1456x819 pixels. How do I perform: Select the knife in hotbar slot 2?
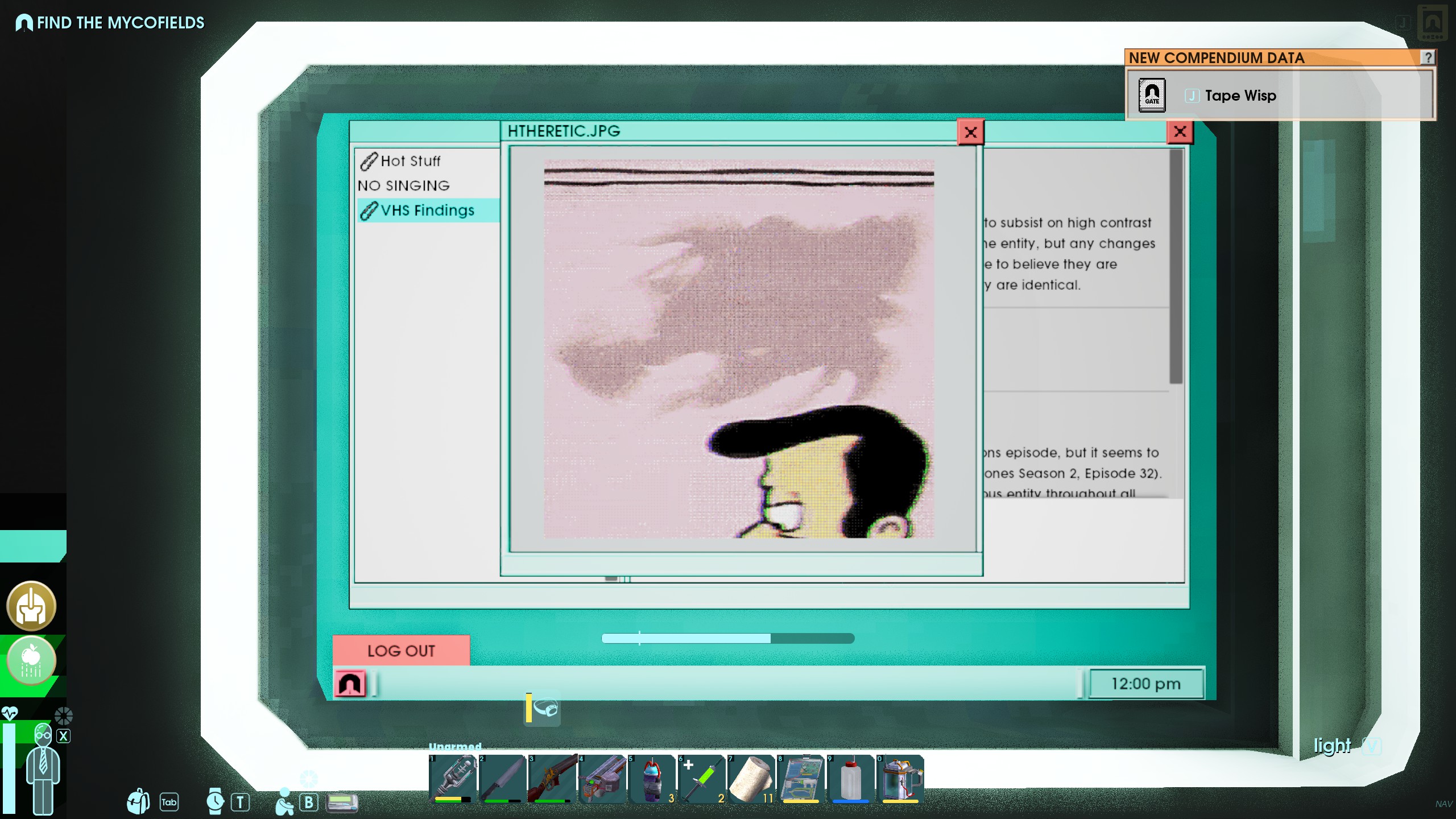[x=502, y=779]
